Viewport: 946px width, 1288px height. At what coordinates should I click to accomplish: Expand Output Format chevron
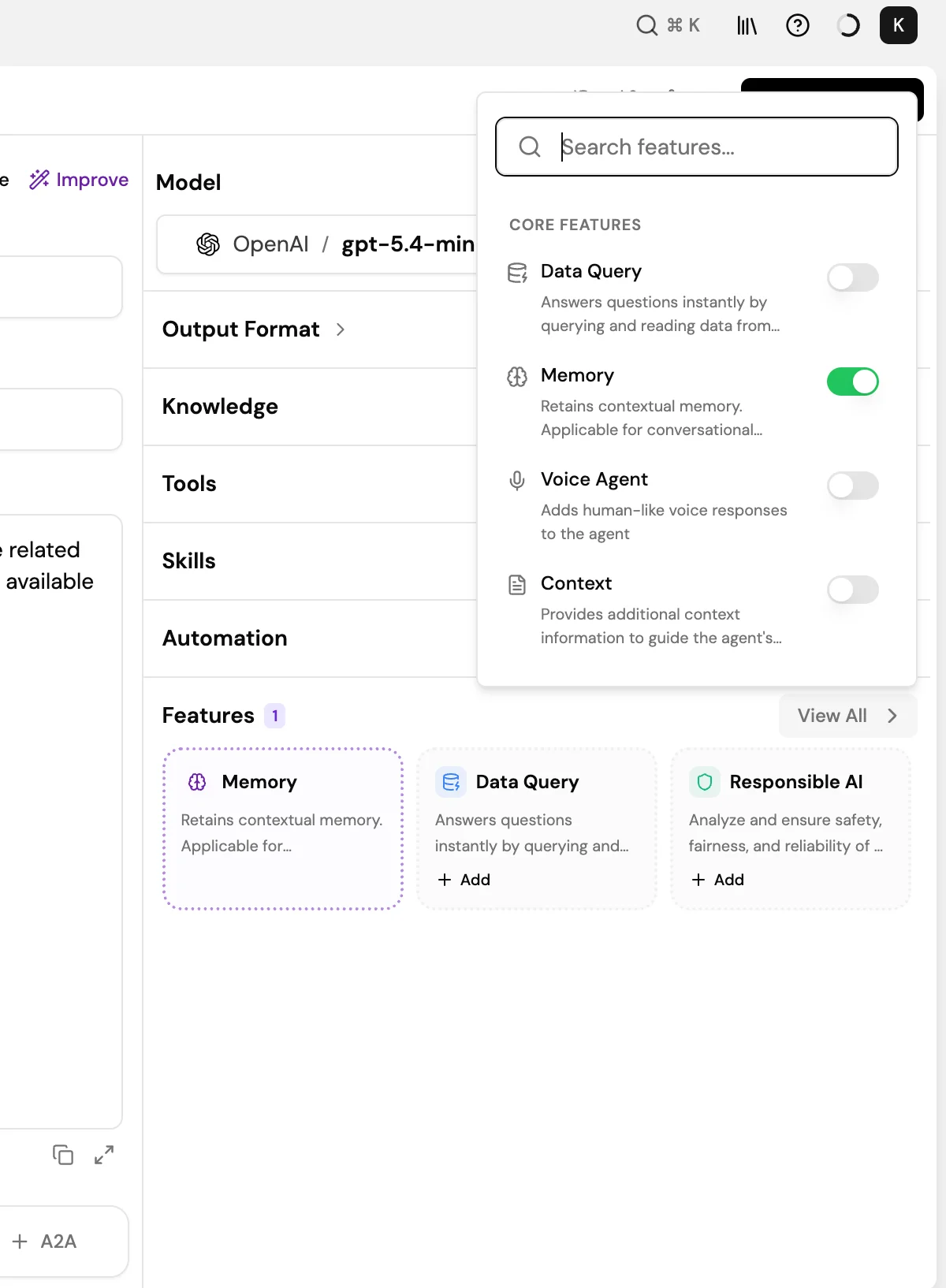341,329
